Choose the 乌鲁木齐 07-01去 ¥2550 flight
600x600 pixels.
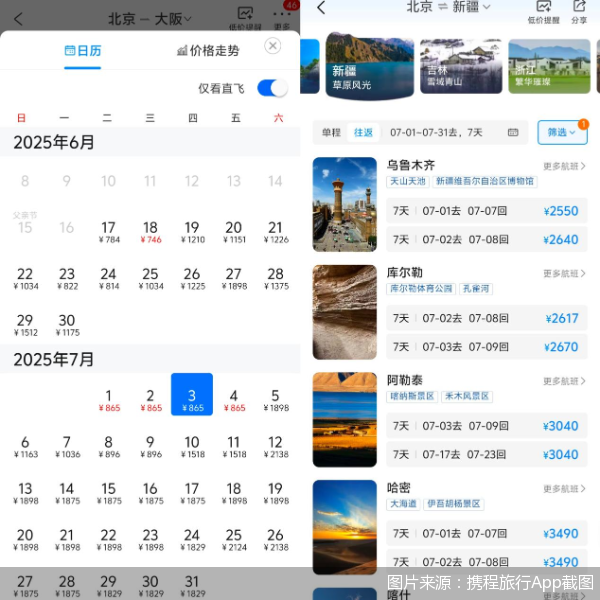point(486,211)
